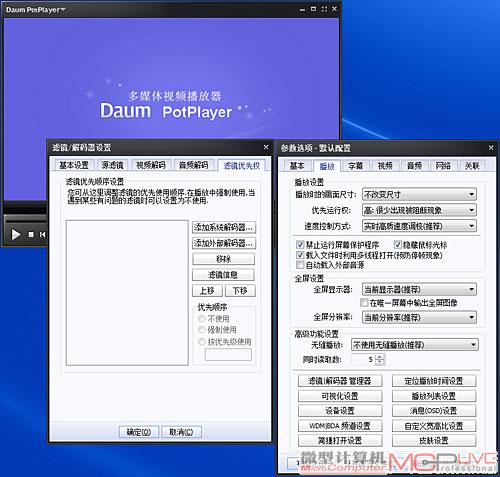This screenshot has height=477, width=500.
Task: Open the Daum PotPlayer title menu arrow
Action: (63, 10)
